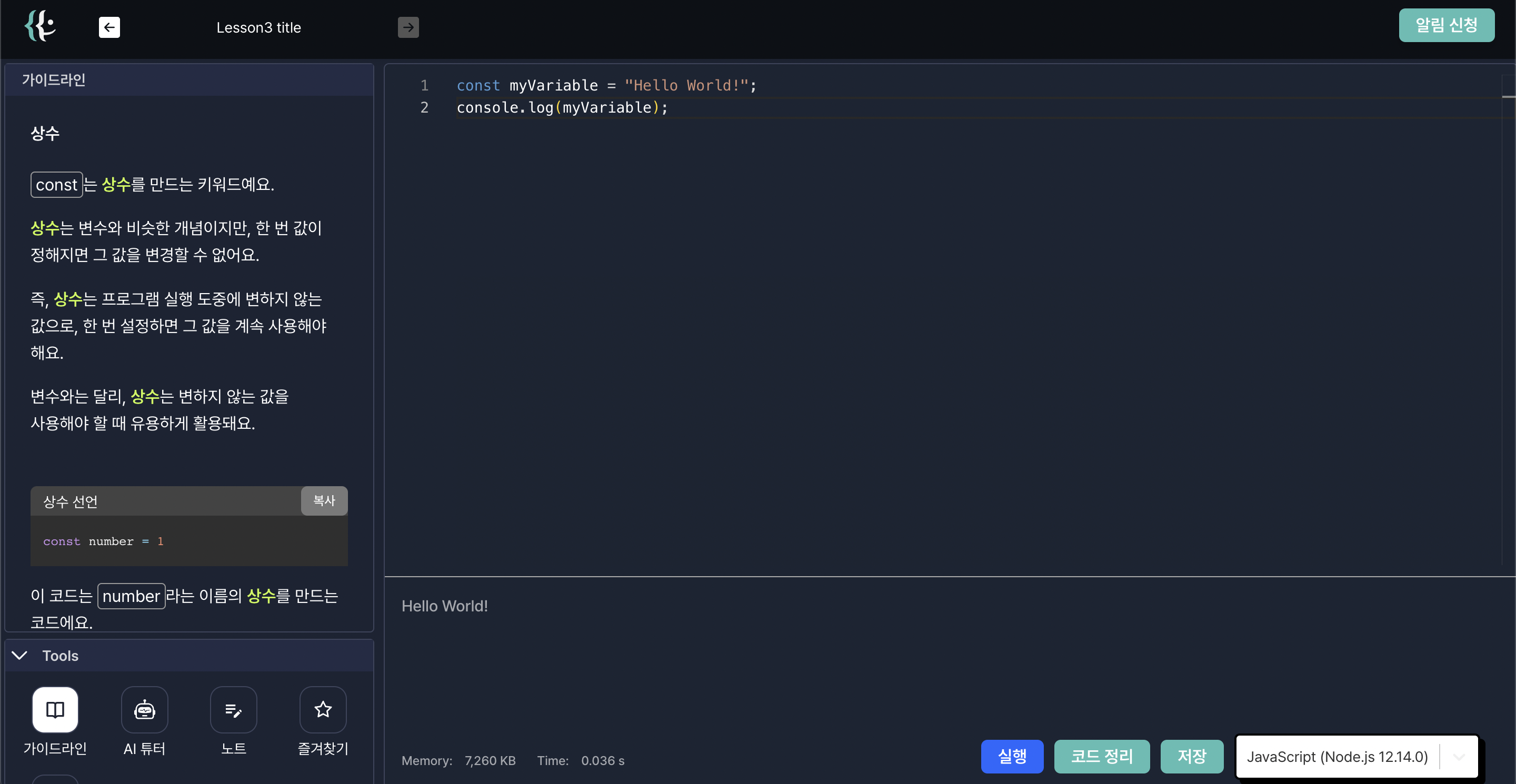The width and height of the screenshot is (1516, 784).
Task: Click the logo icon at top left
Action: [x=40, y=26]
